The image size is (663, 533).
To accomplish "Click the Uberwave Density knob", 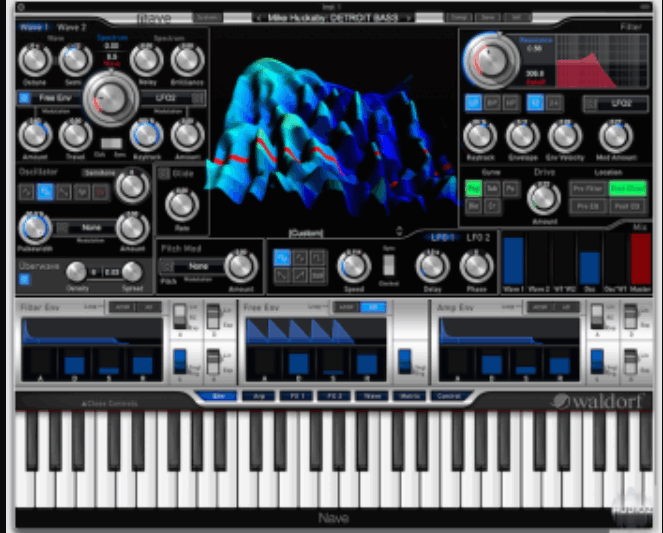I will 77,272.
